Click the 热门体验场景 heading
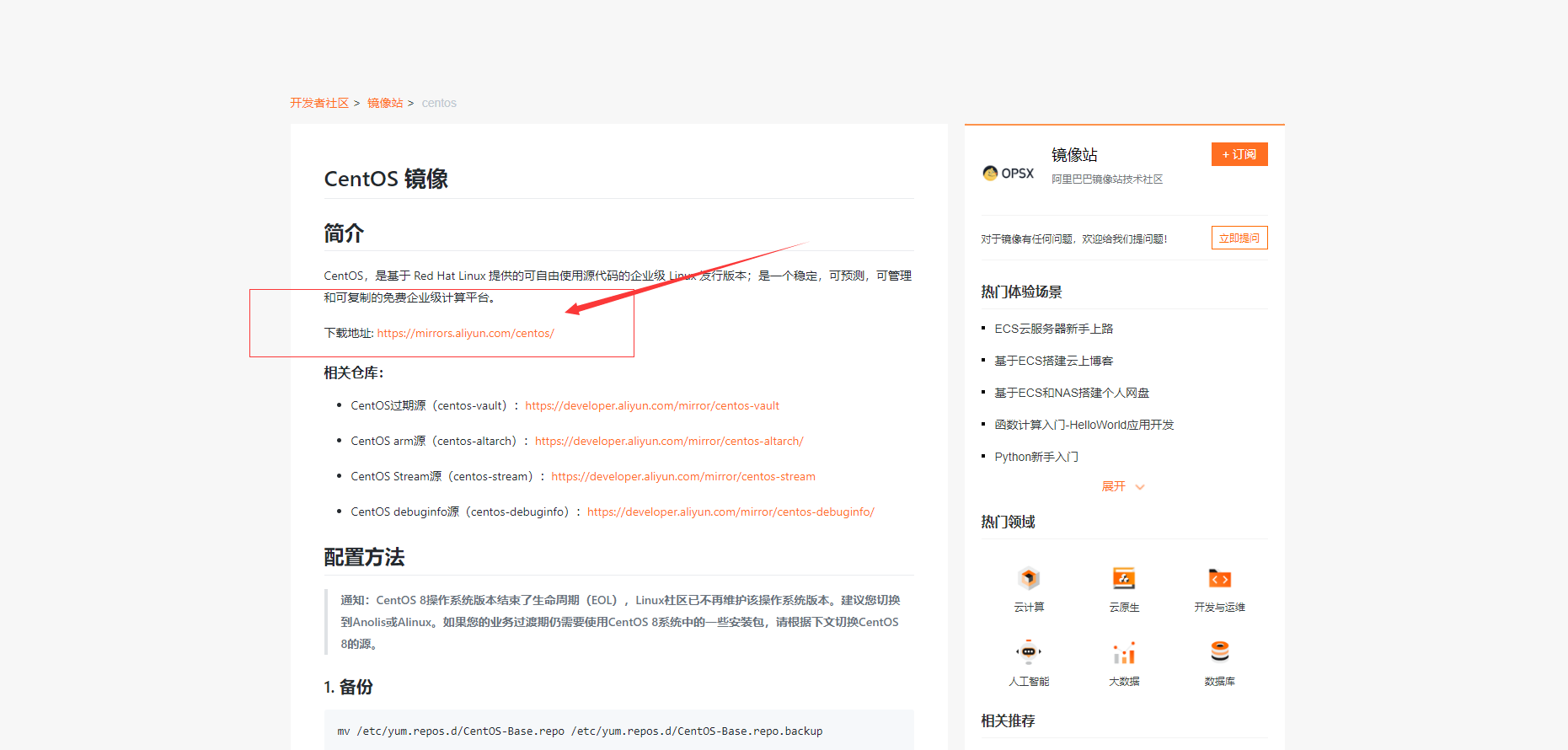This screenshot has width=1568, height=750. 1021,292
